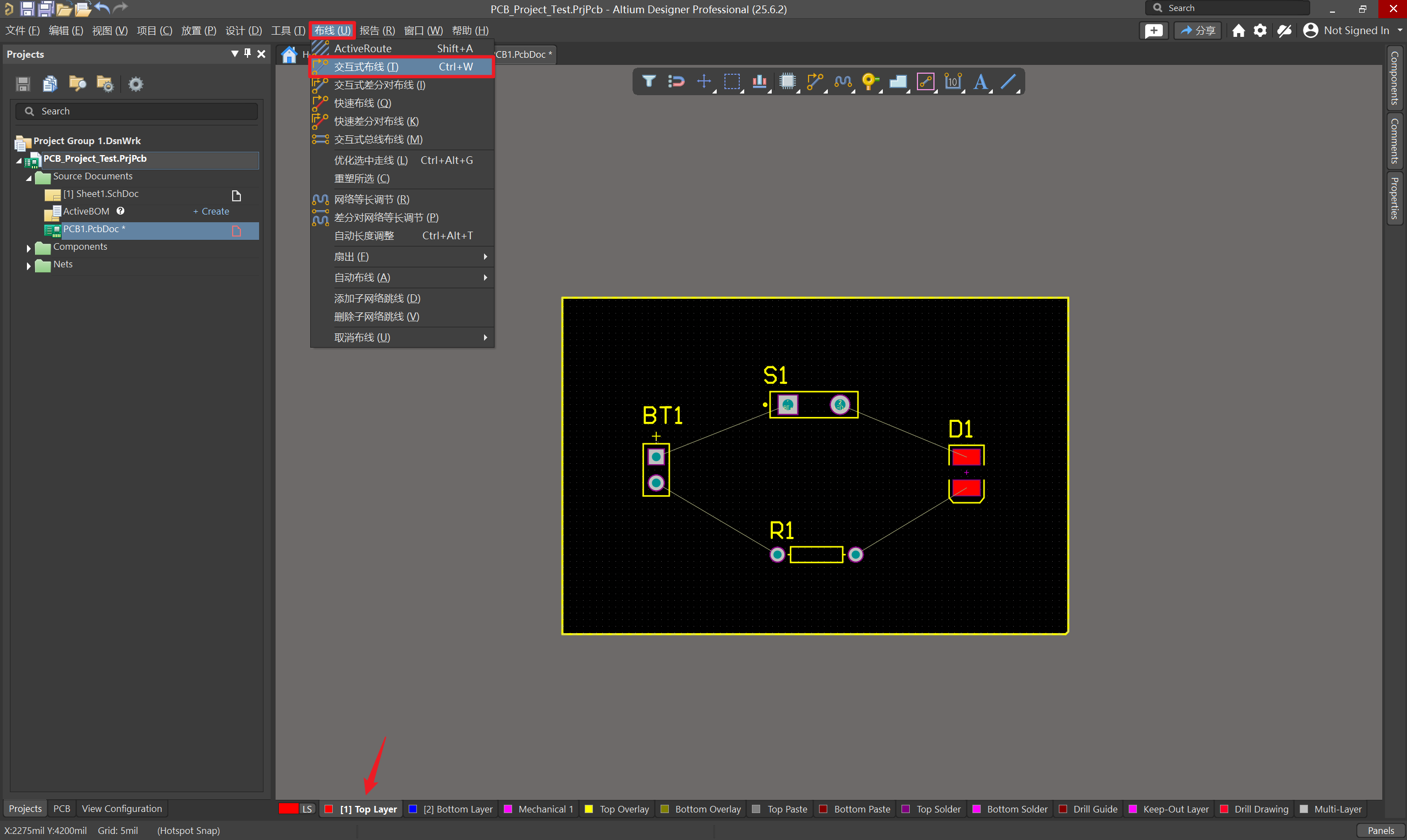The height and width of the screenshot is (840, 1407).
Task: Pin the Projects panel
Action: [x=248, y=54]
